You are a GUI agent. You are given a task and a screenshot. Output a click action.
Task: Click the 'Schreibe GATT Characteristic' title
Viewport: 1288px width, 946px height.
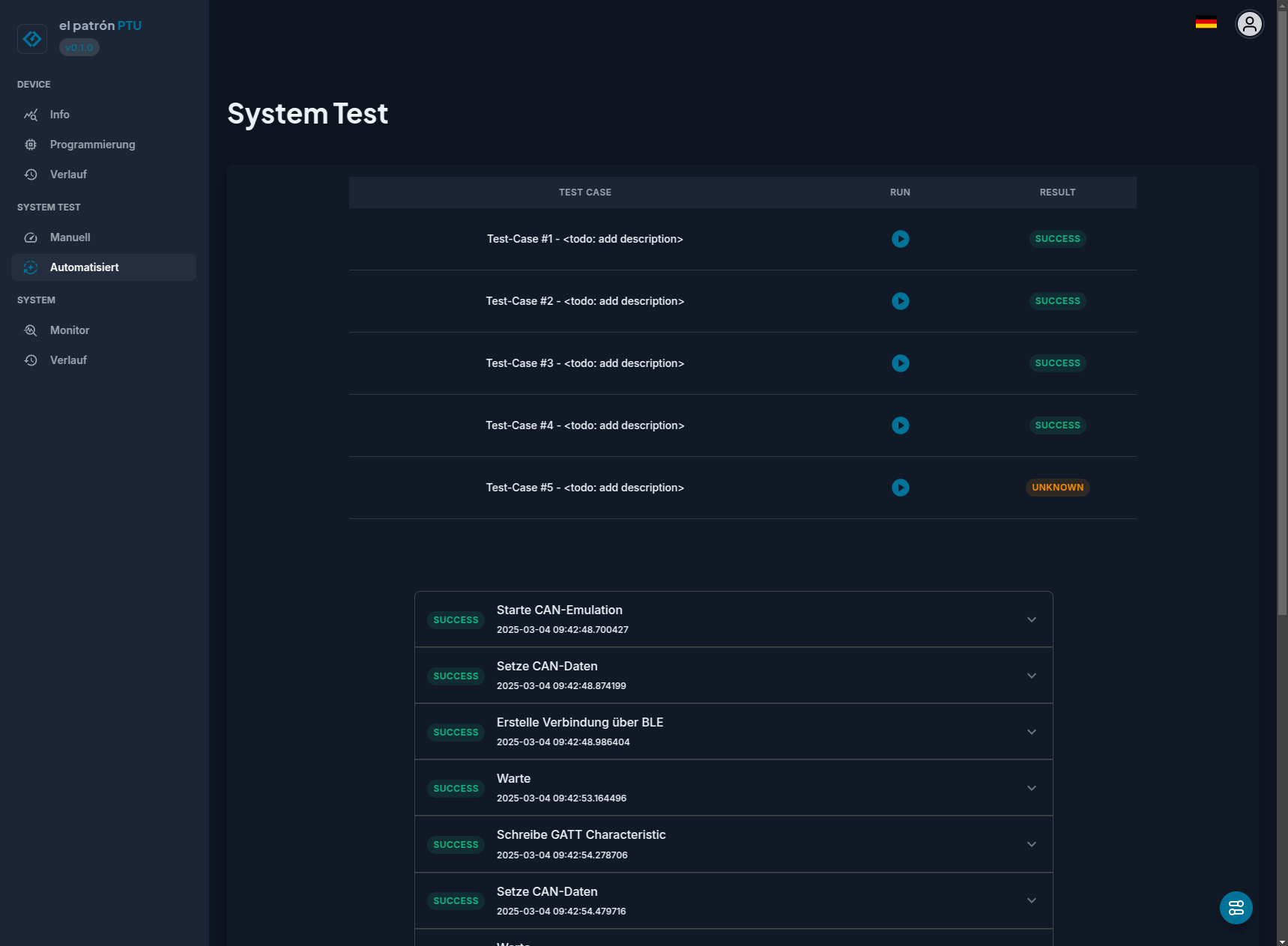(581, 835)
